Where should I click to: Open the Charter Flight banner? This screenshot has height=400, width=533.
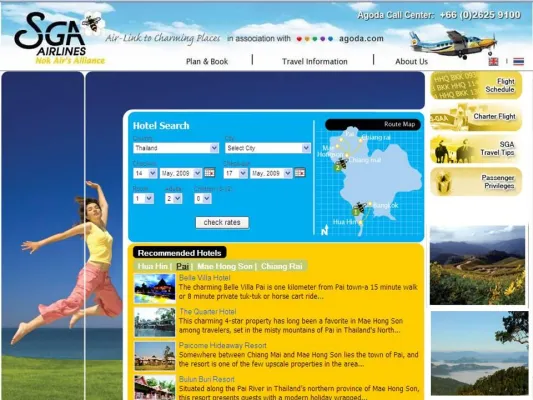(x=476, y=118)
